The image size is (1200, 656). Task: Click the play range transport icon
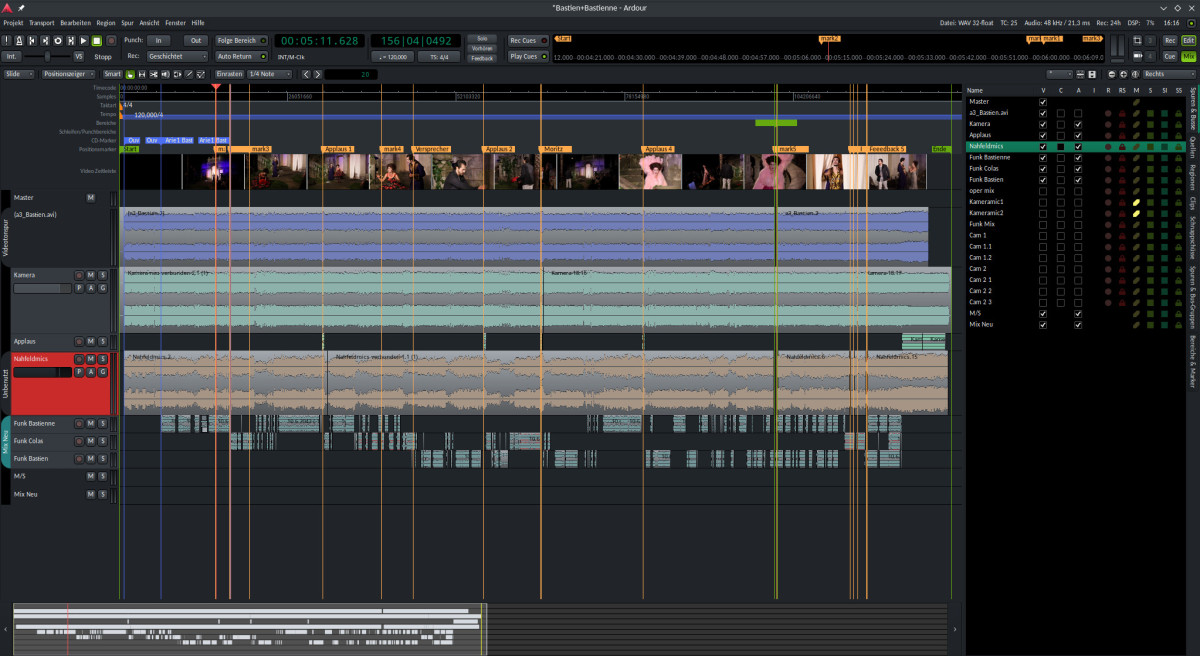(x=71, y=40)
